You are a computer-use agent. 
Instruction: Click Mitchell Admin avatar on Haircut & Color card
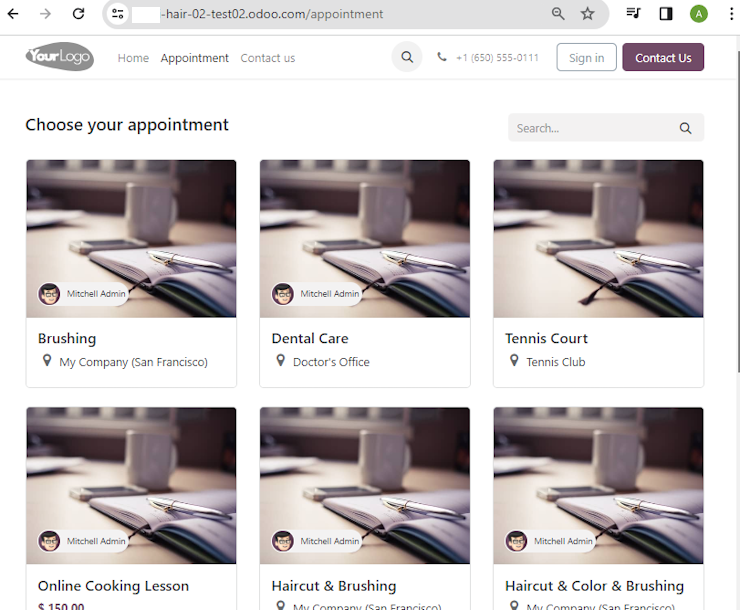click(516, 541)
